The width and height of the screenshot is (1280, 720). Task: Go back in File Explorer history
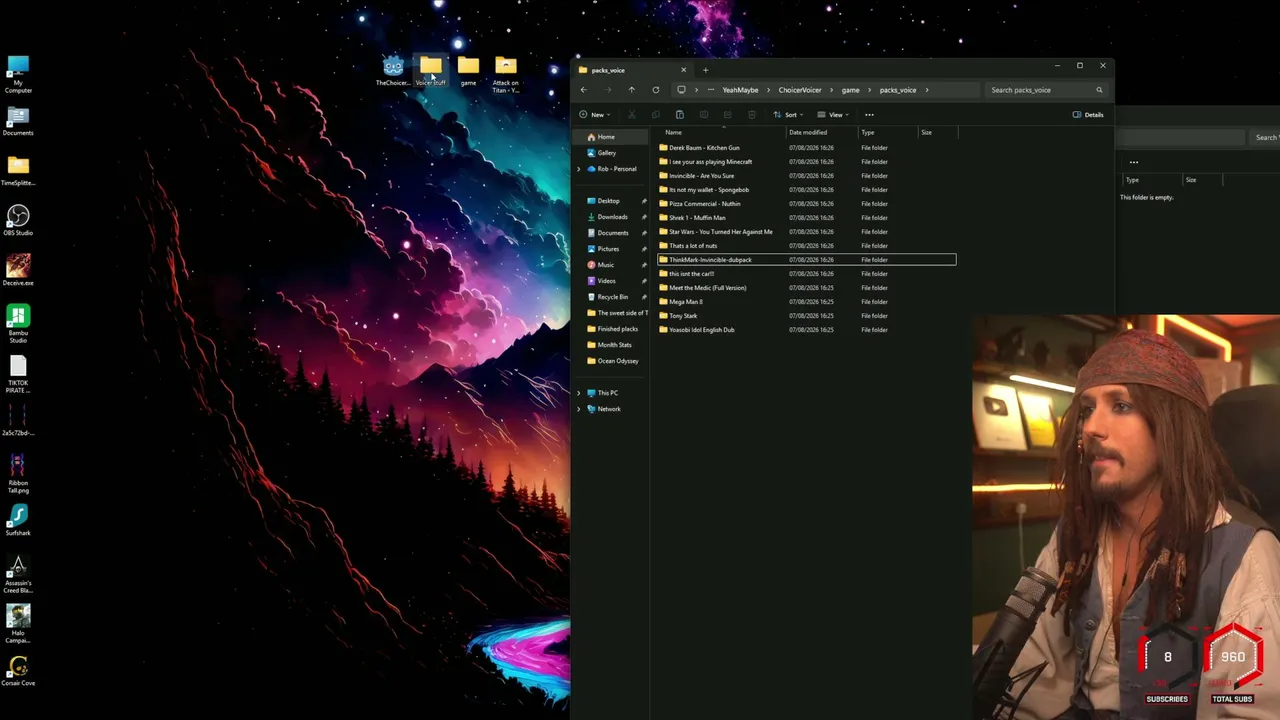point(584,90)
